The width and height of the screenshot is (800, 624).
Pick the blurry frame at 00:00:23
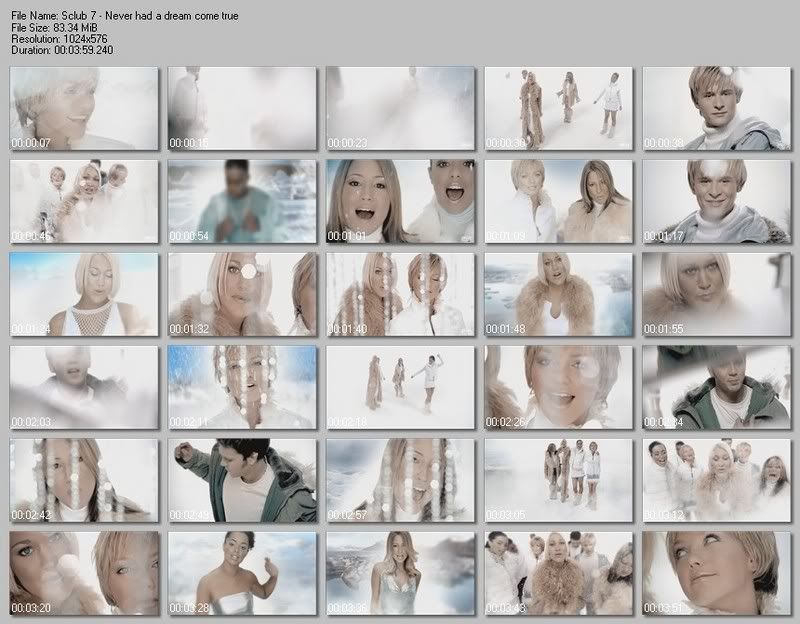coord(401,108)
